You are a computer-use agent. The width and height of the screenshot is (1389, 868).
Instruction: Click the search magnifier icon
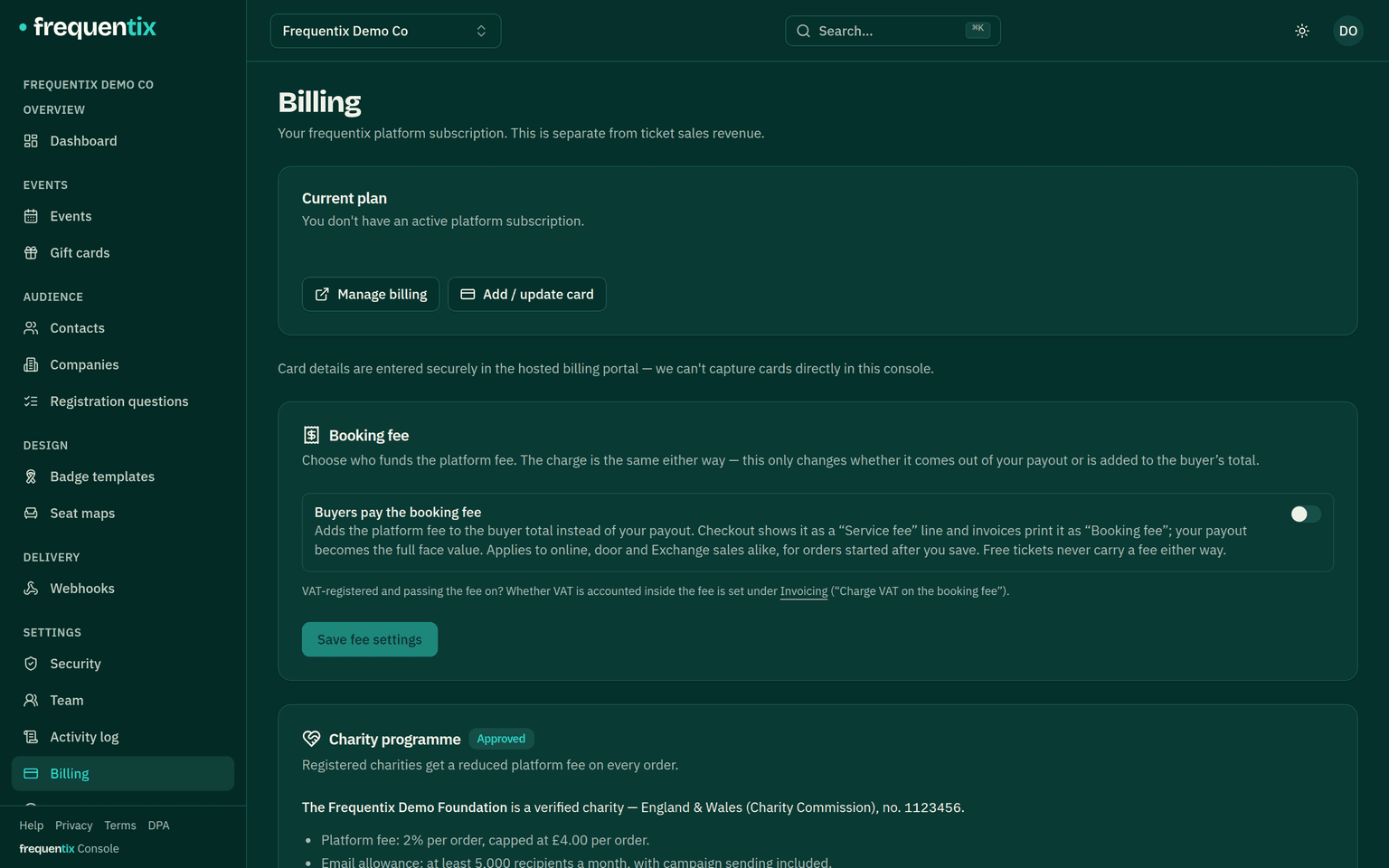click(803, 31)
